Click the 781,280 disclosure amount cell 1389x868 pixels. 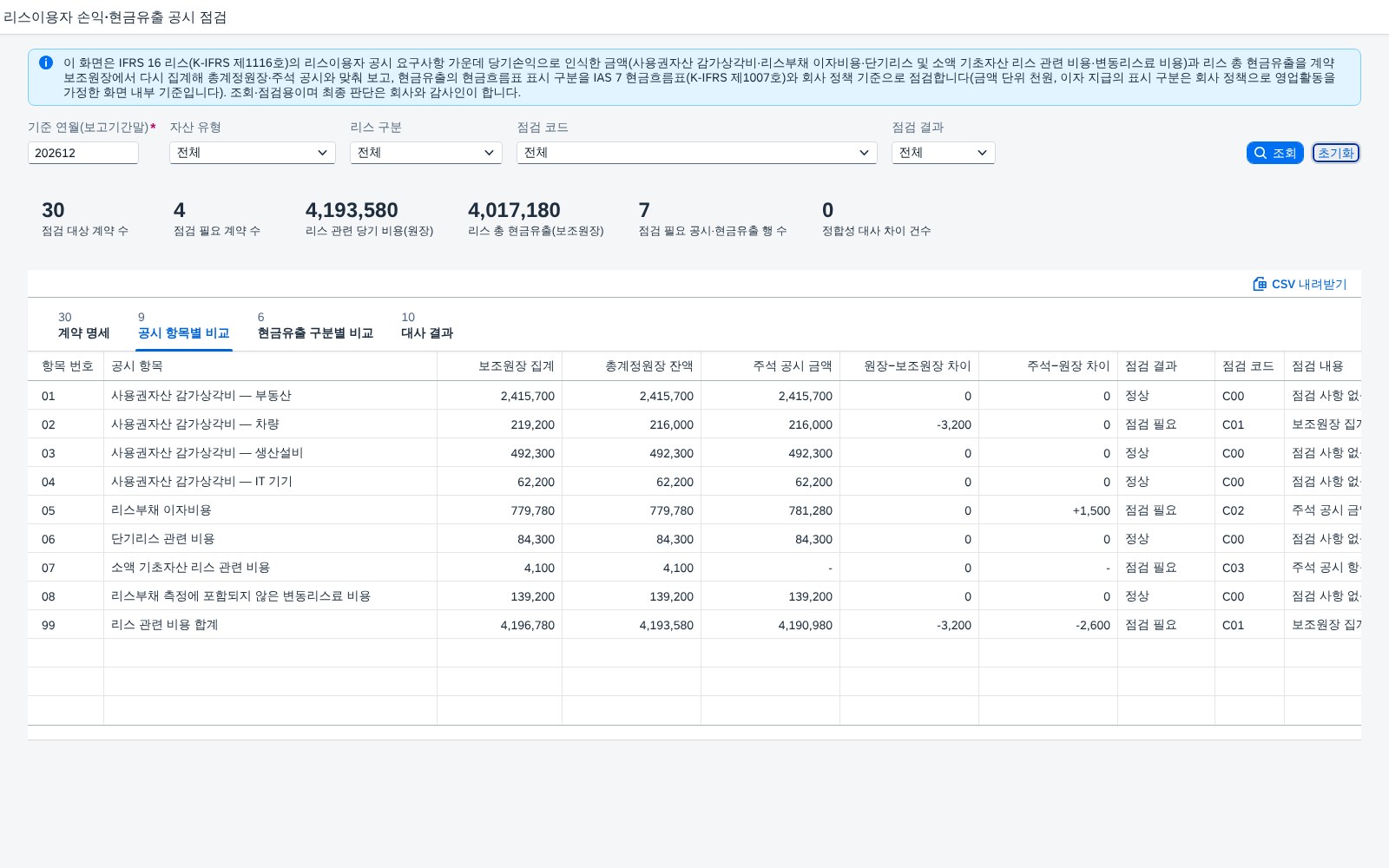tap(771, 510)
